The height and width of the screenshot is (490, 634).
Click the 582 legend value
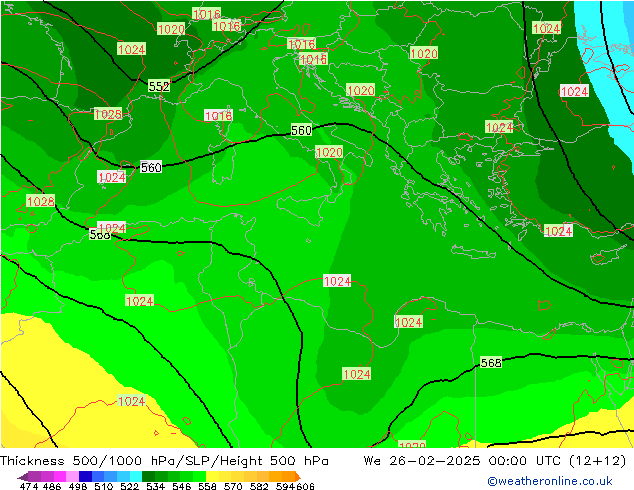tap(259, 486)
